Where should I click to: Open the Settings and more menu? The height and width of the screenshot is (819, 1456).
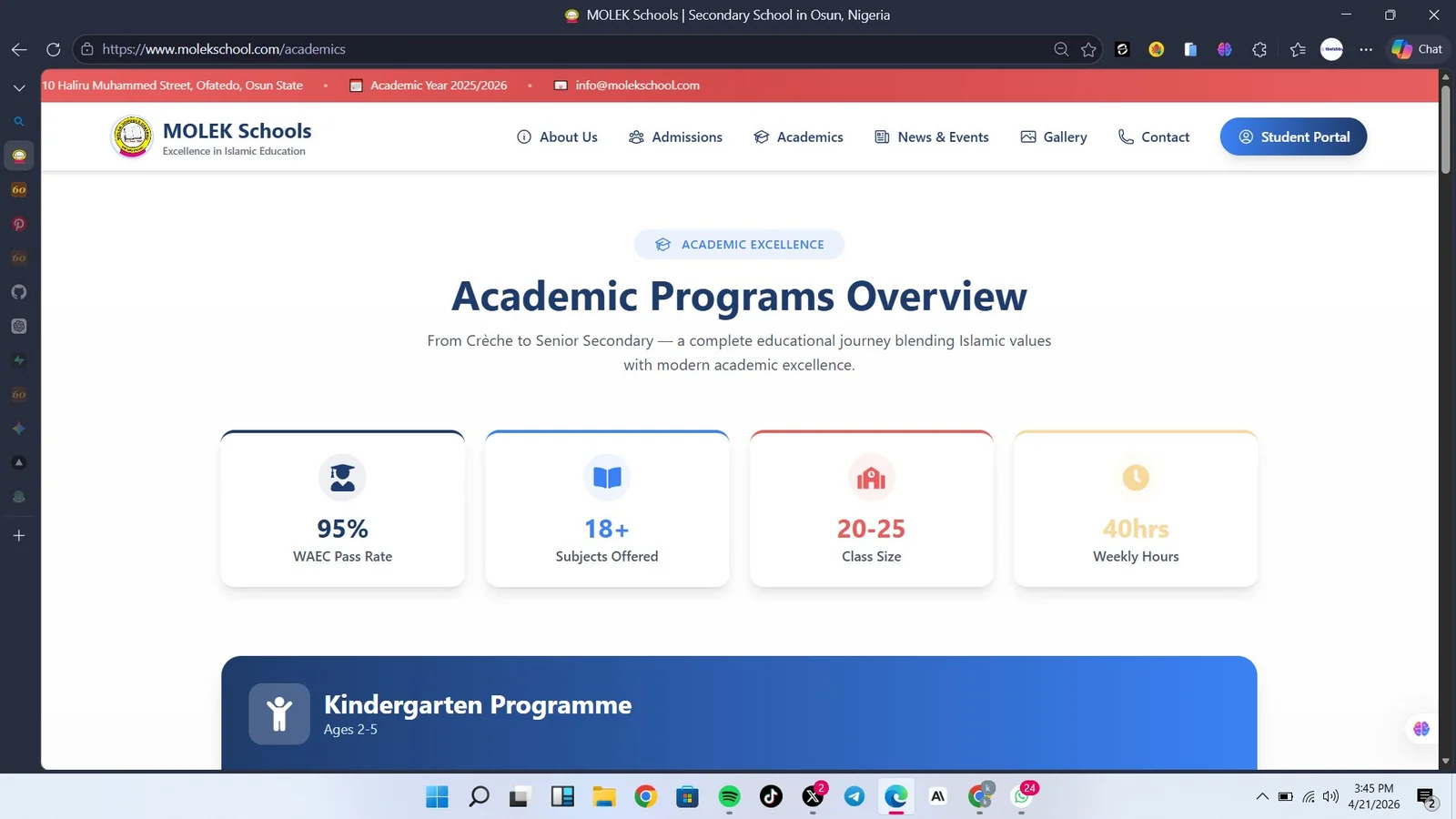coord(1365,49)
